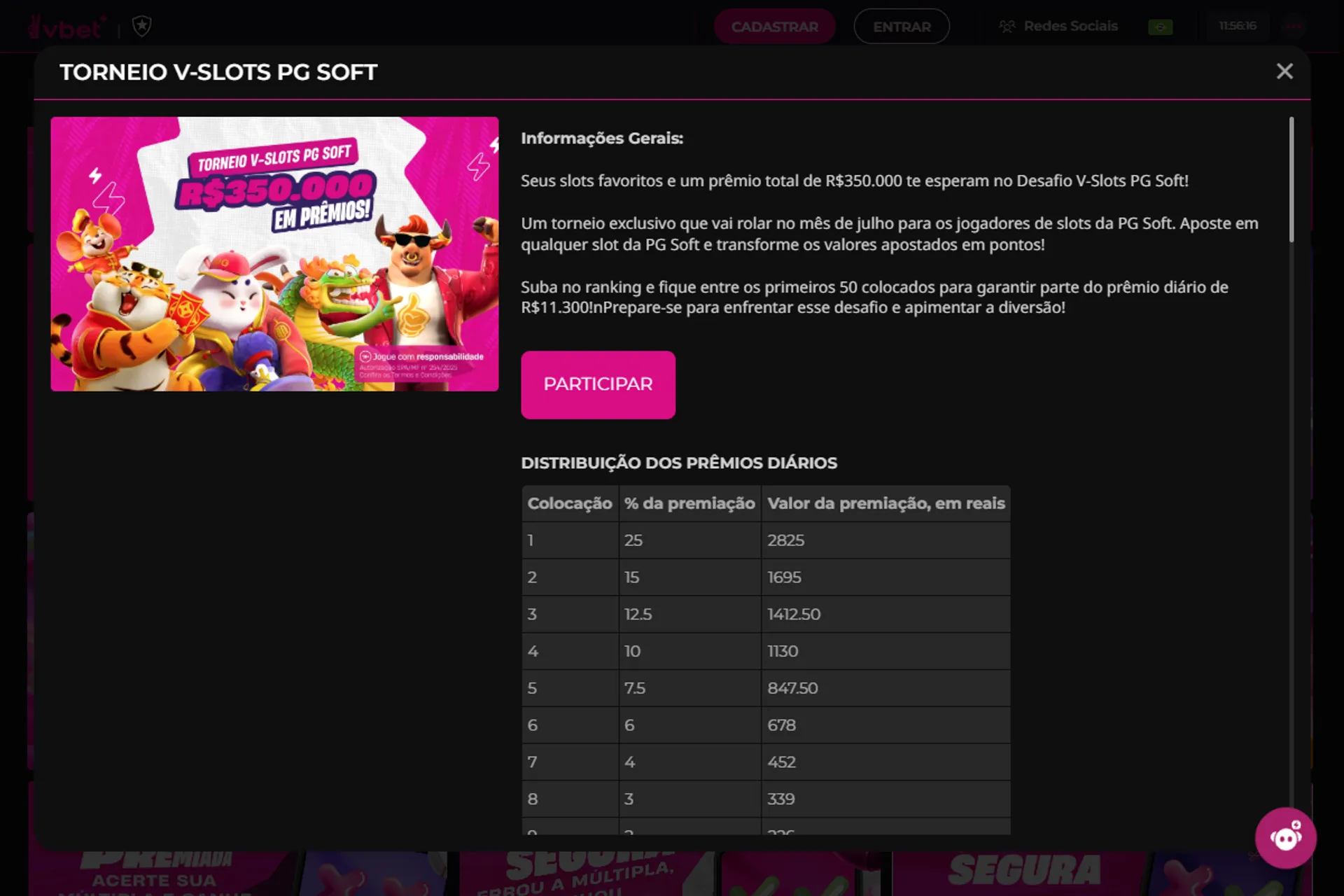Click the PARTICIPAR button
Viewport: 1344px width, 896px height.
pos(598,384)
